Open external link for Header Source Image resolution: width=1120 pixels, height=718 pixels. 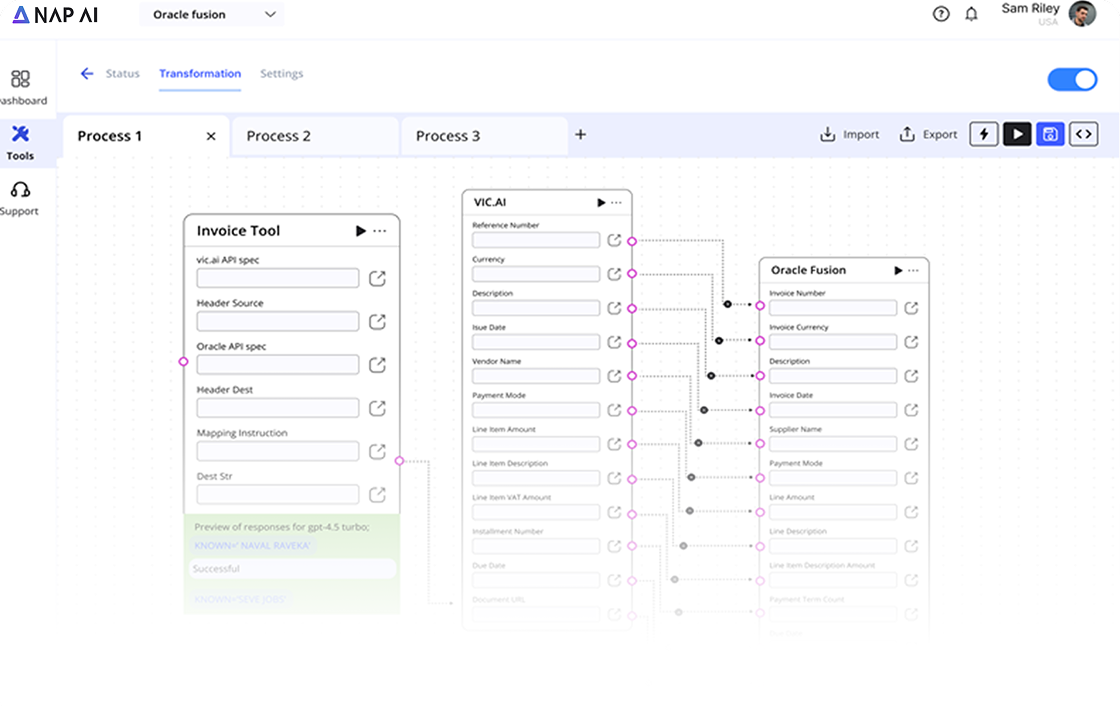pyautogui.click(x=377, y=322)
